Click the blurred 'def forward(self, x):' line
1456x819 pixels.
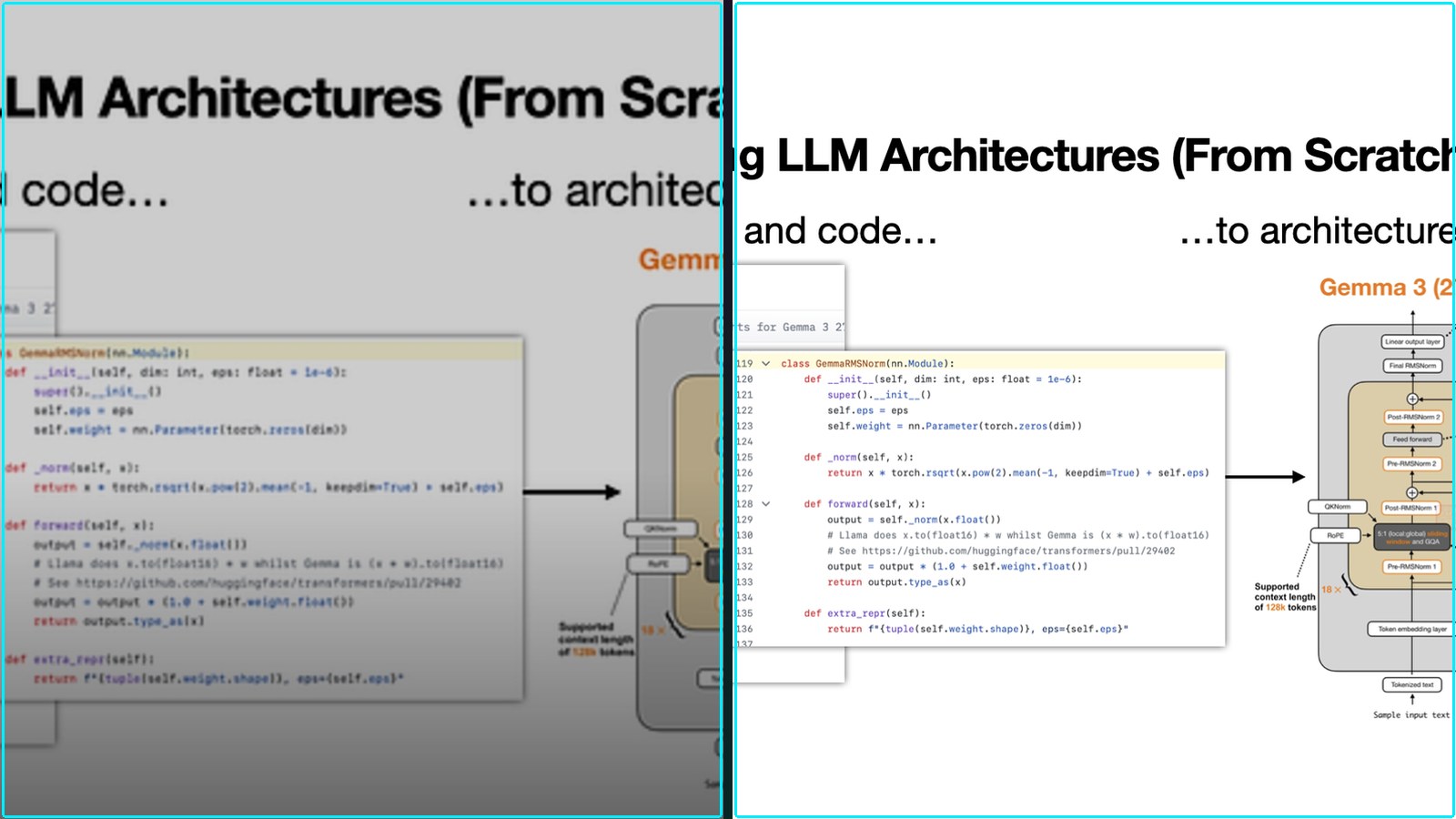80,525
